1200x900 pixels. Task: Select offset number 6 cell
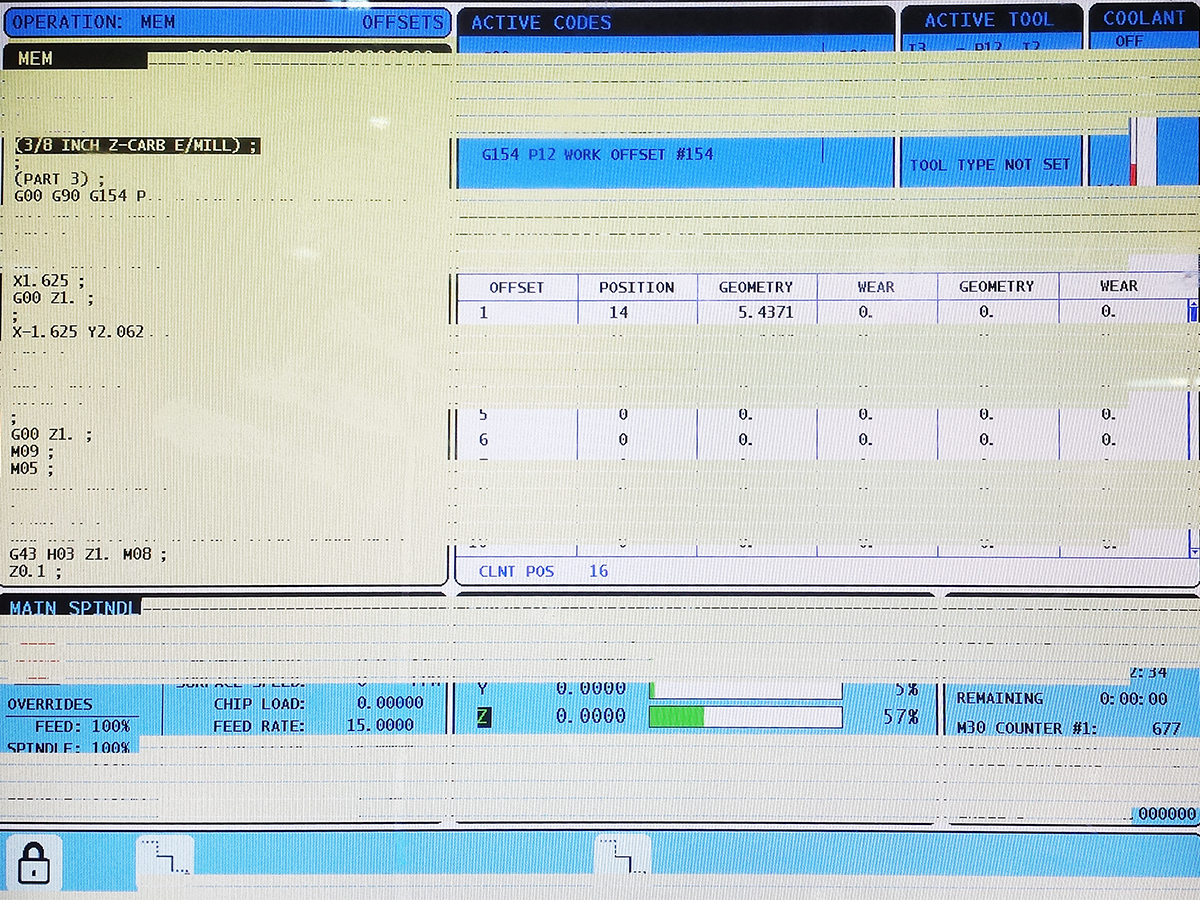(x=517, y=440)
